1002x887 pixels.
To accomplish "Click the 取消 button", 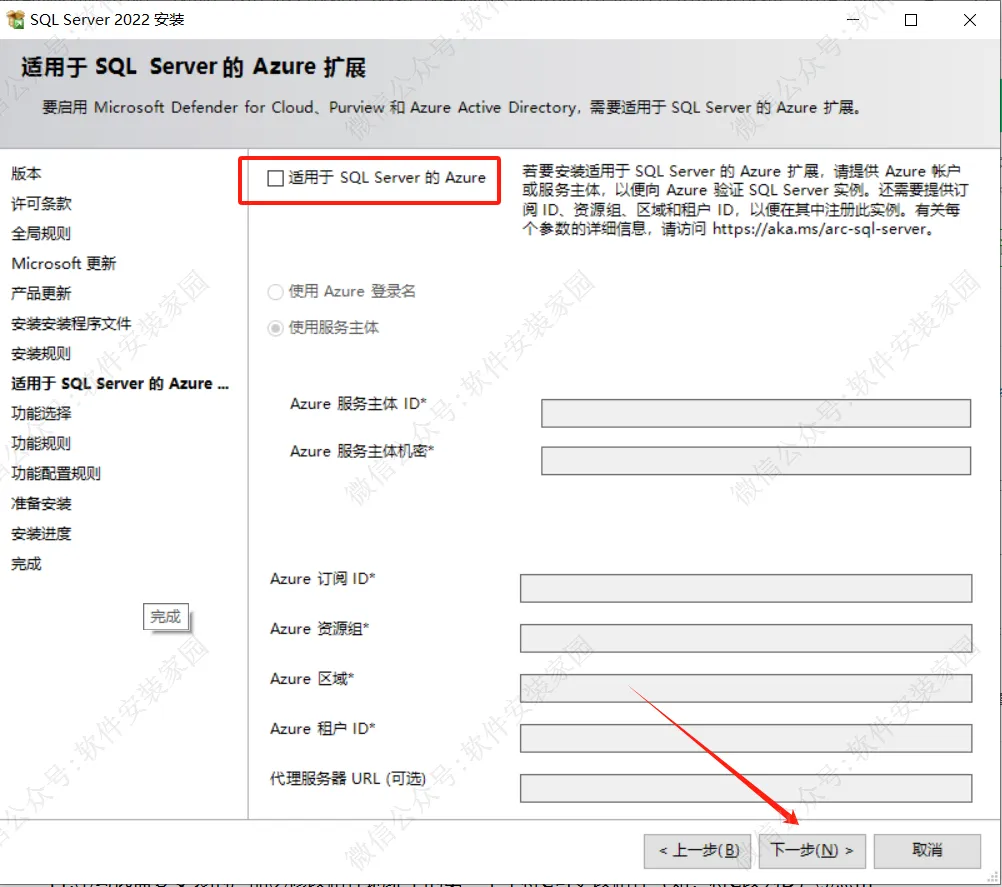I will (927, 851).
